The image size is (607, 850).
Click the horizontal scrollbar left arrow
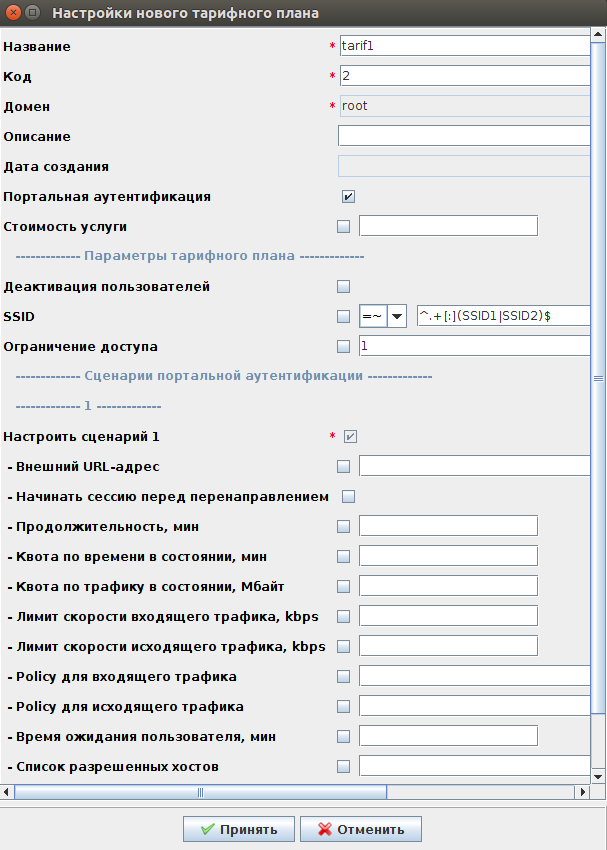click(x=8, y=792)
